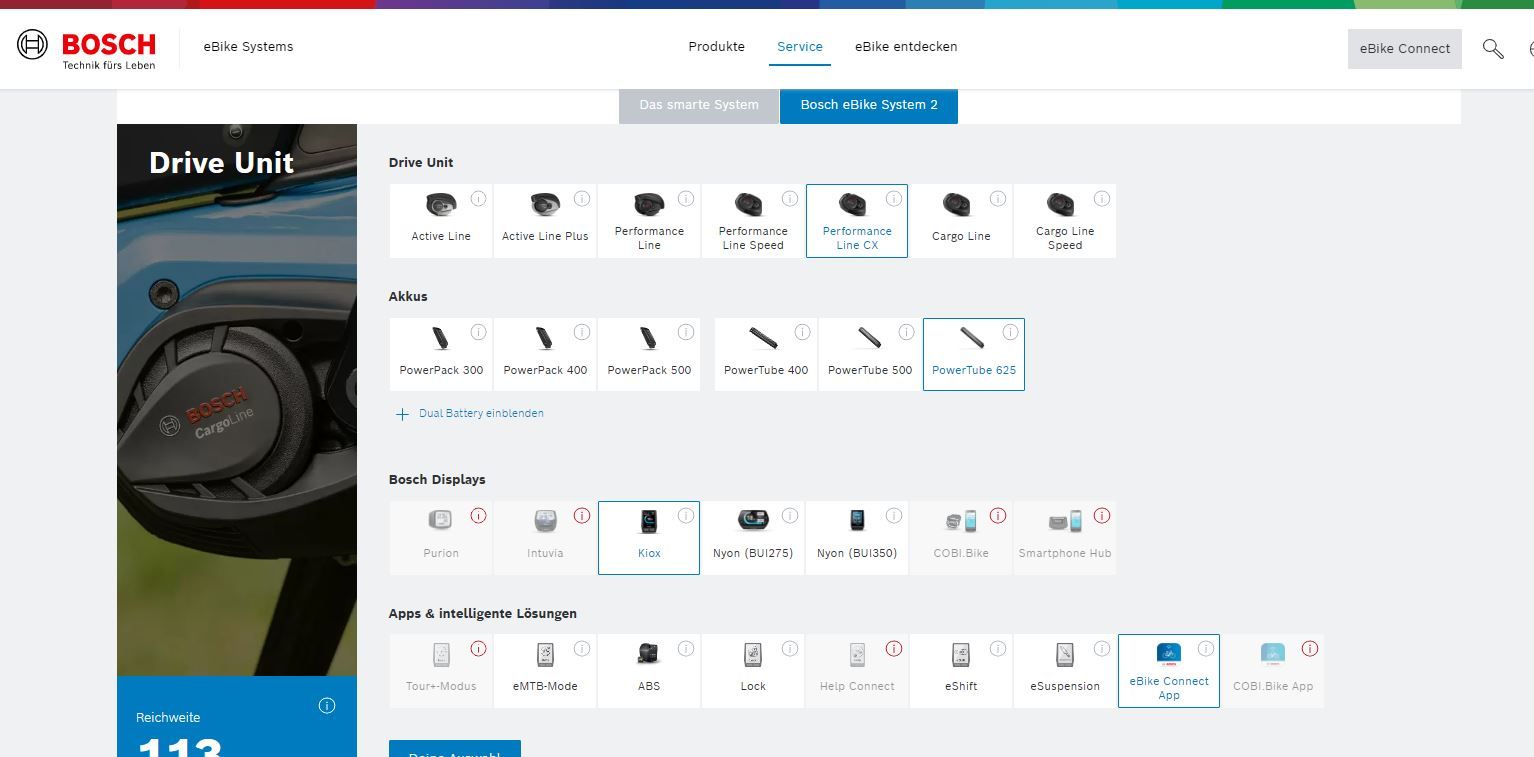Open info for PowerTube 500

pos(906,332)
